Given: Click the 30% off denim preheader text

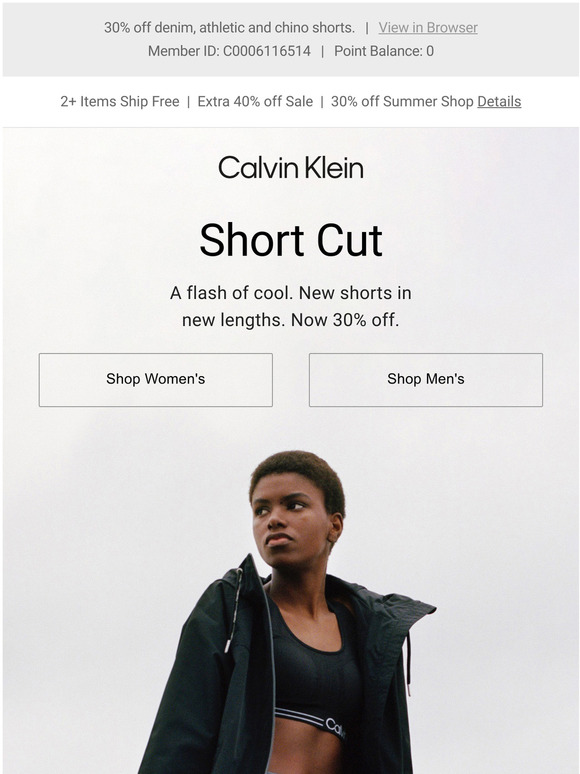Looking at the screenshot, I should click(x=229, y=28).
